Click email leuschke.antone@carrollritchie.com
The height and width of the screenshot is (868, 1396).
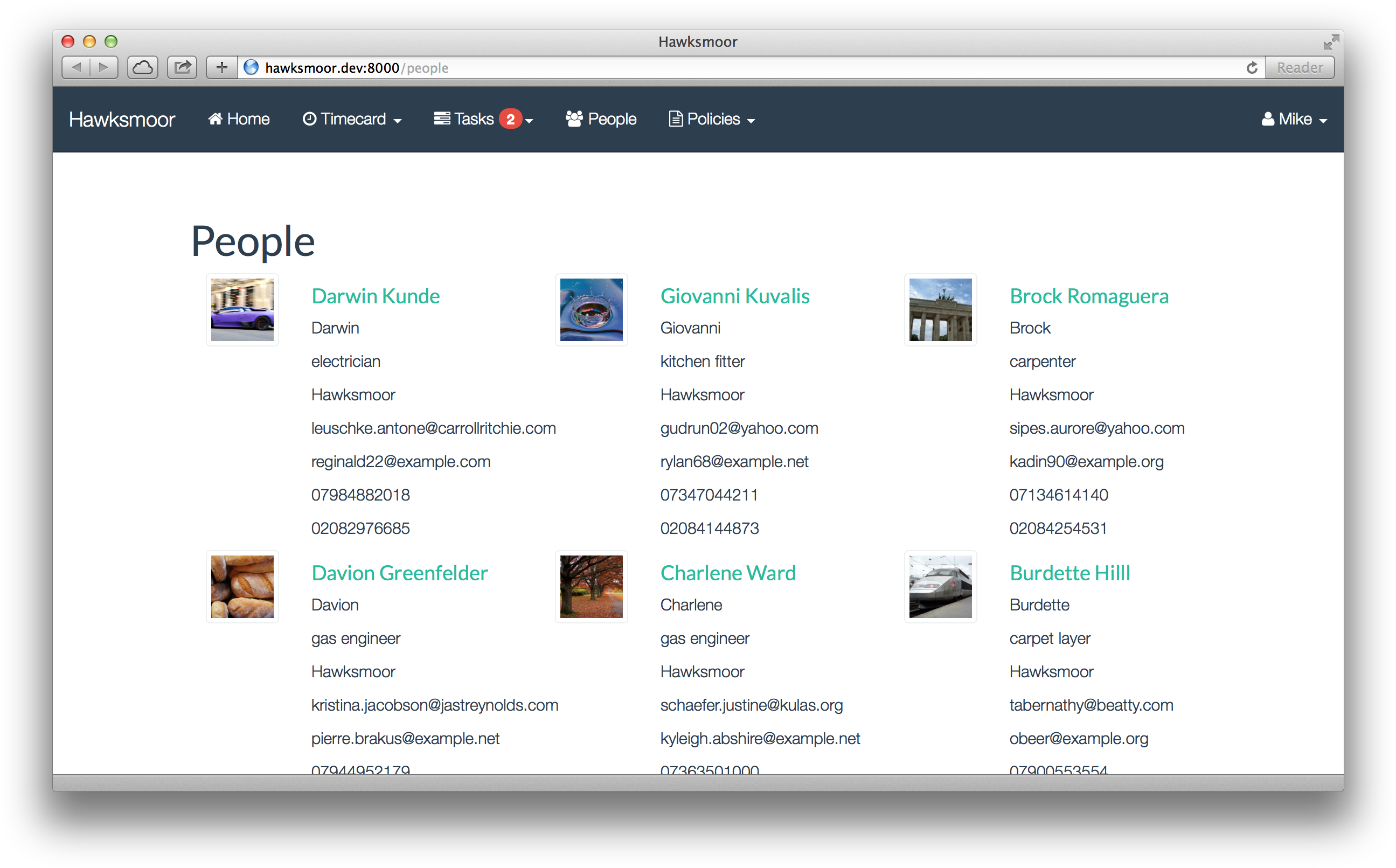coord(433,428)
